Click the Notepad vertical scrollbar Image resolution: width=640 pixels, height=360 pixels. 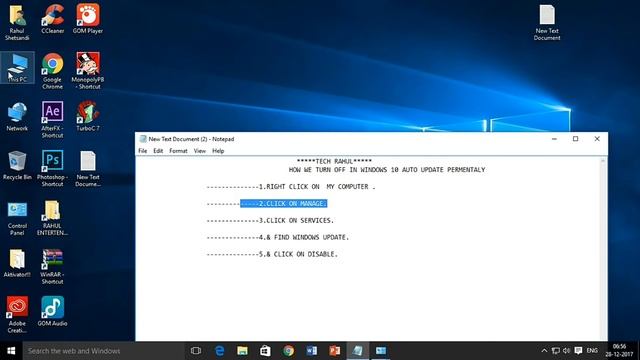(x=603, y=249)
